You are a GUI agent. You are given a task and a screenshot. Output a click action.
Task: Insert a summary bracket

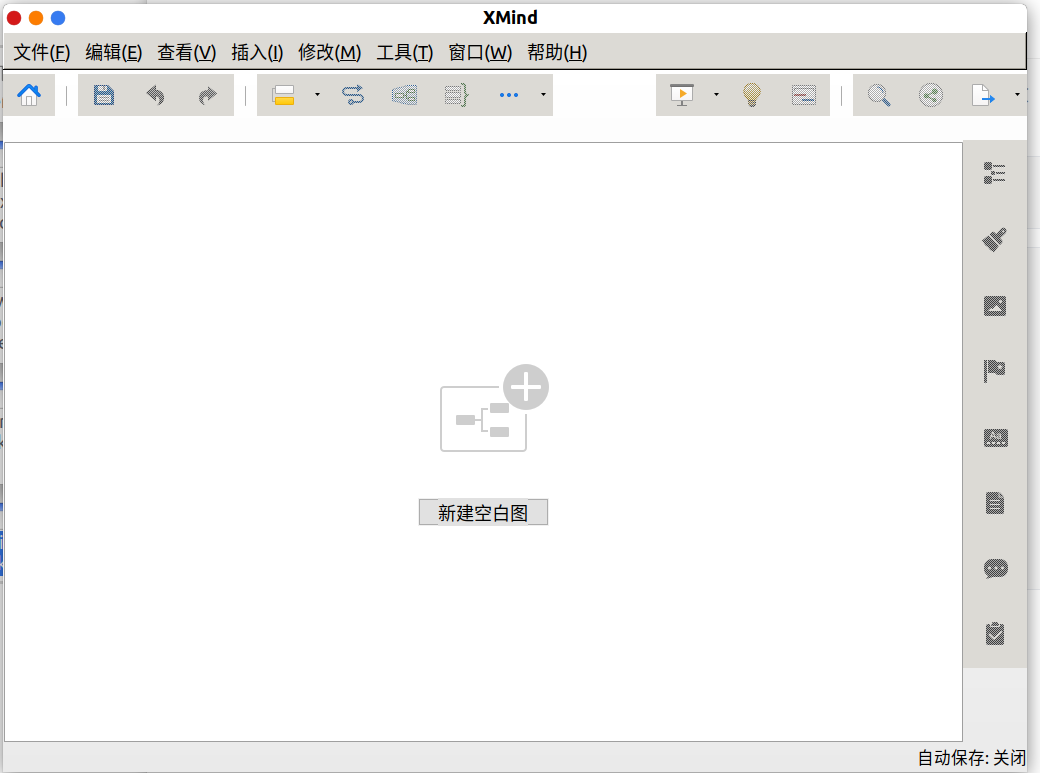[456, 95]
